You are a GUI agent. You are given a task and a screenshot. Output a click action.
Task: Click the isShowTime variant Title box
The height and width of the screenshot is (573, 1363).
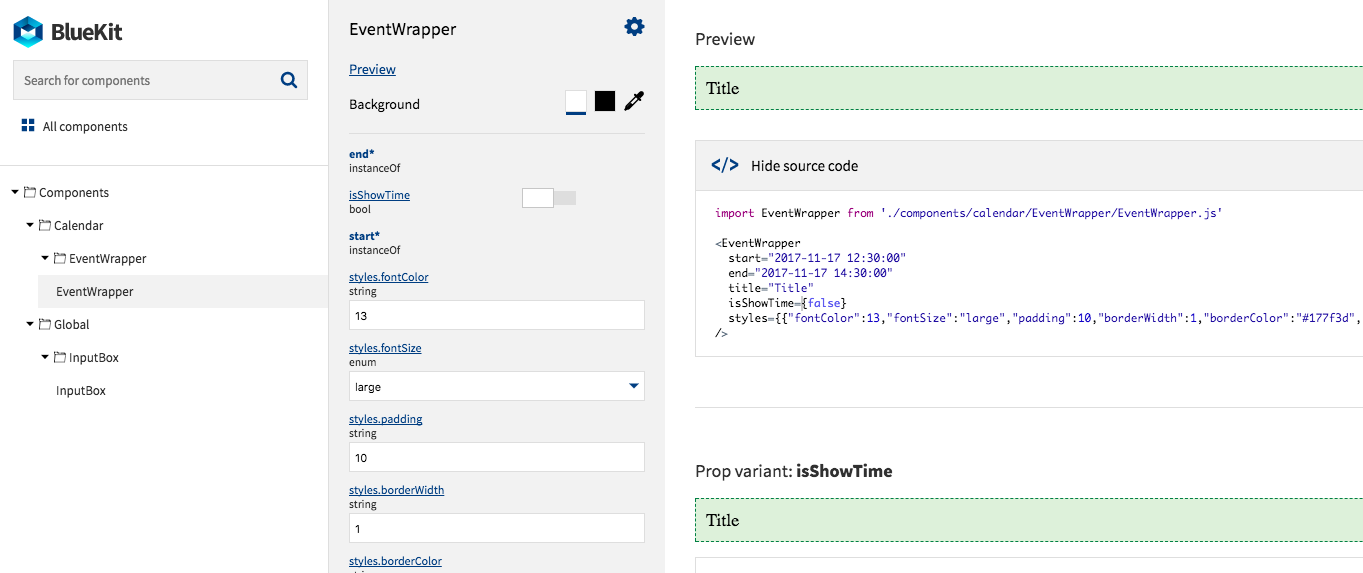tap(1029, 520)
